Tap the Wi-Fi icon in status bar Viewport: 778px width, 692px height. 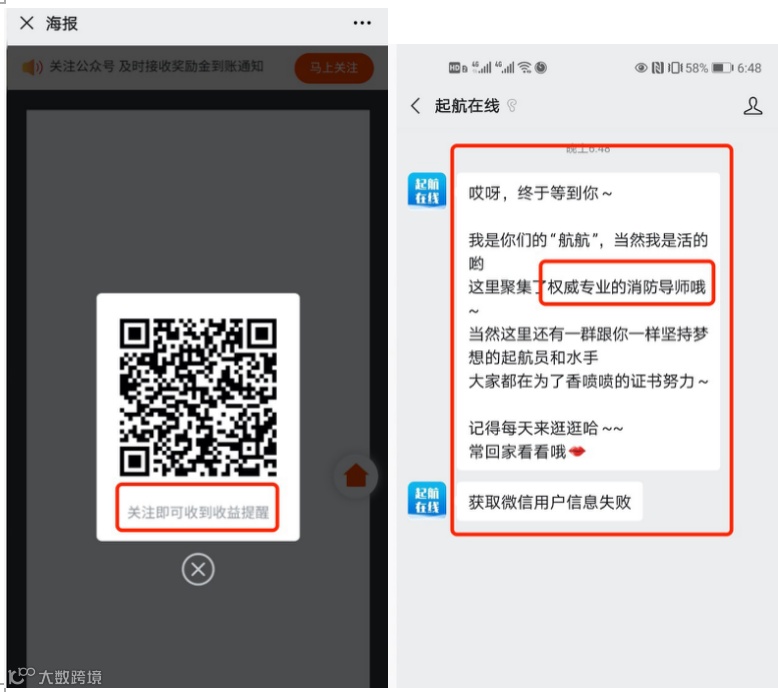coord(525,67)
